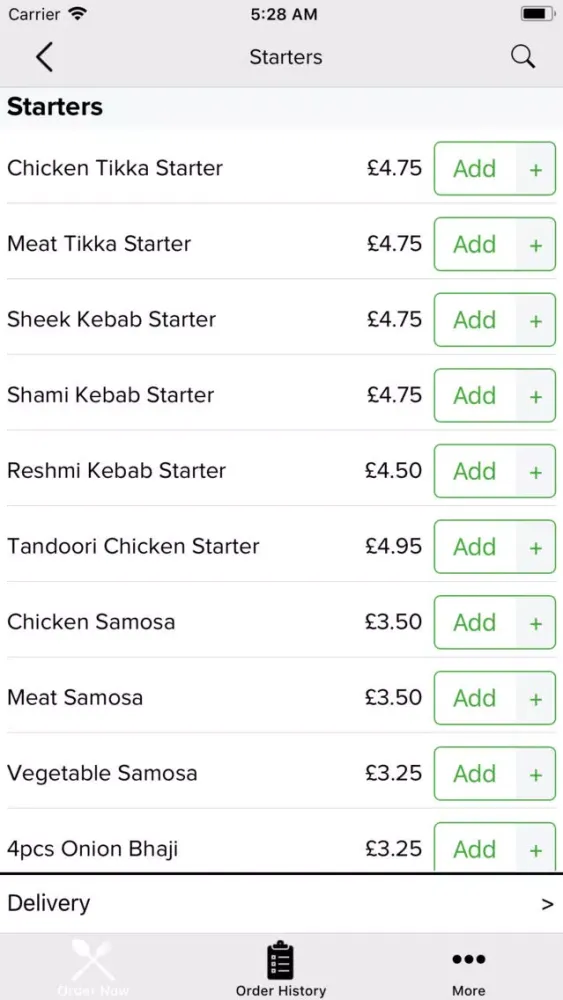Viewport: 563px width, 1000px height.
Task: Click plus icon for Vegetable Samosa
Action: [x=536, y=774]
